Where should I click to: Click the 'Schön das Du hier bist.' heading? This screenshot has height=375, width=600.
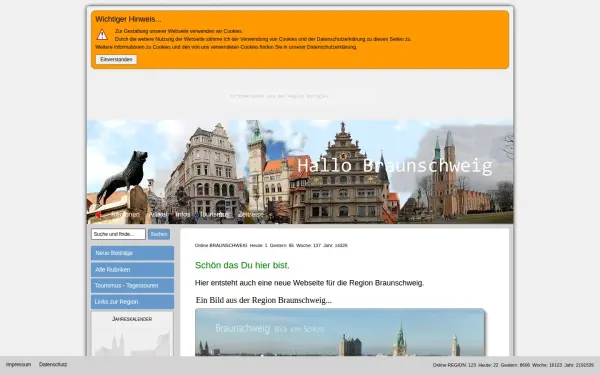click(242, 265)
